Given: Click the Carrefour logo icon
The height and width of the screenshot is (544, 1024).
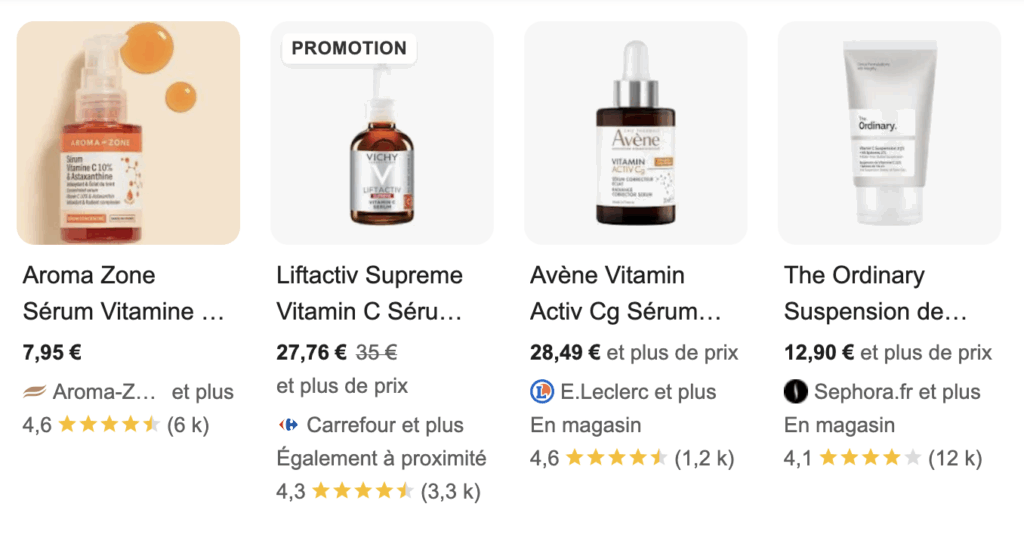Looking at the screenshot, I should 288,425.
